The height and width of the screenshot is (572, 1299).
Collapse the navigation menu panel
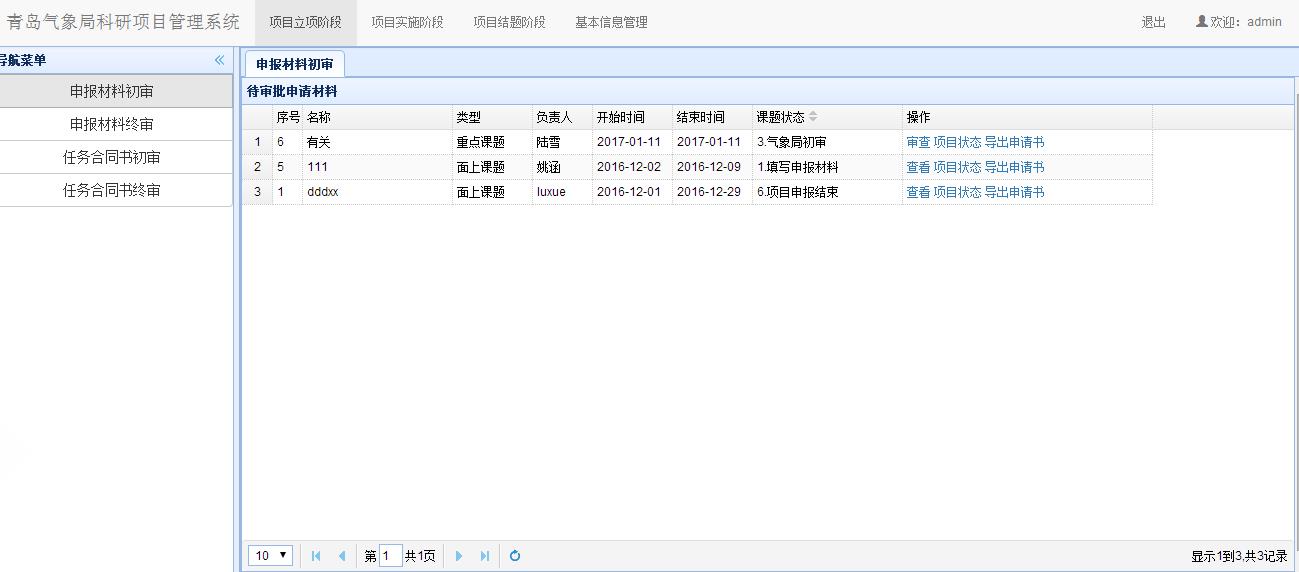tap(219, 60)
